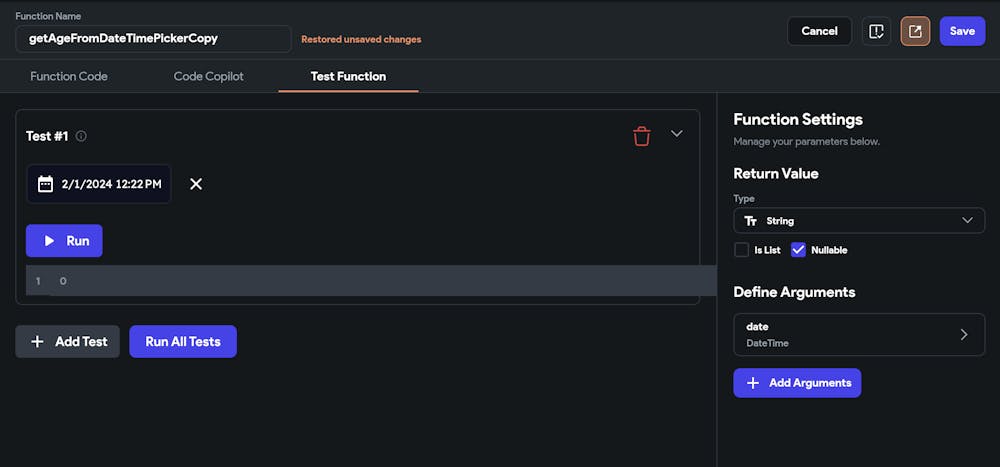Click the warning panel icon next to Cancel

[x=876, y=31]
